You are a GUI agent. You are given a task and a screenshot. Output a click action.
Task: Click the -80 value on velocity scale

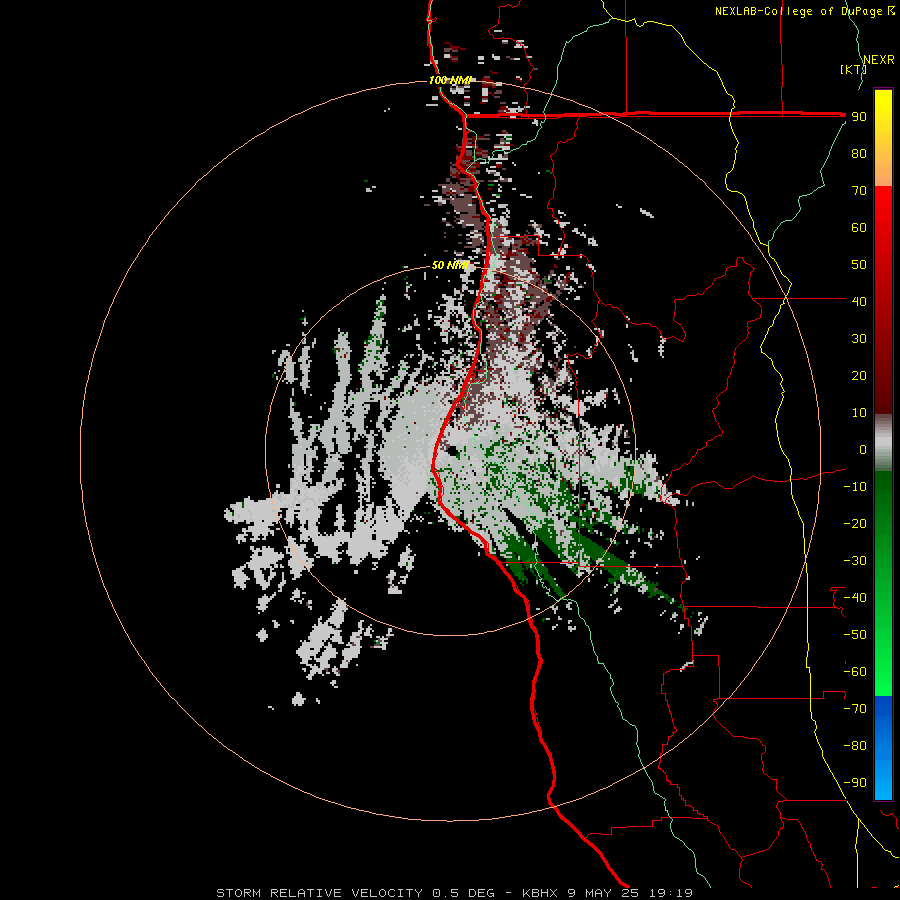pyautogui.click(x=855, y=746)
